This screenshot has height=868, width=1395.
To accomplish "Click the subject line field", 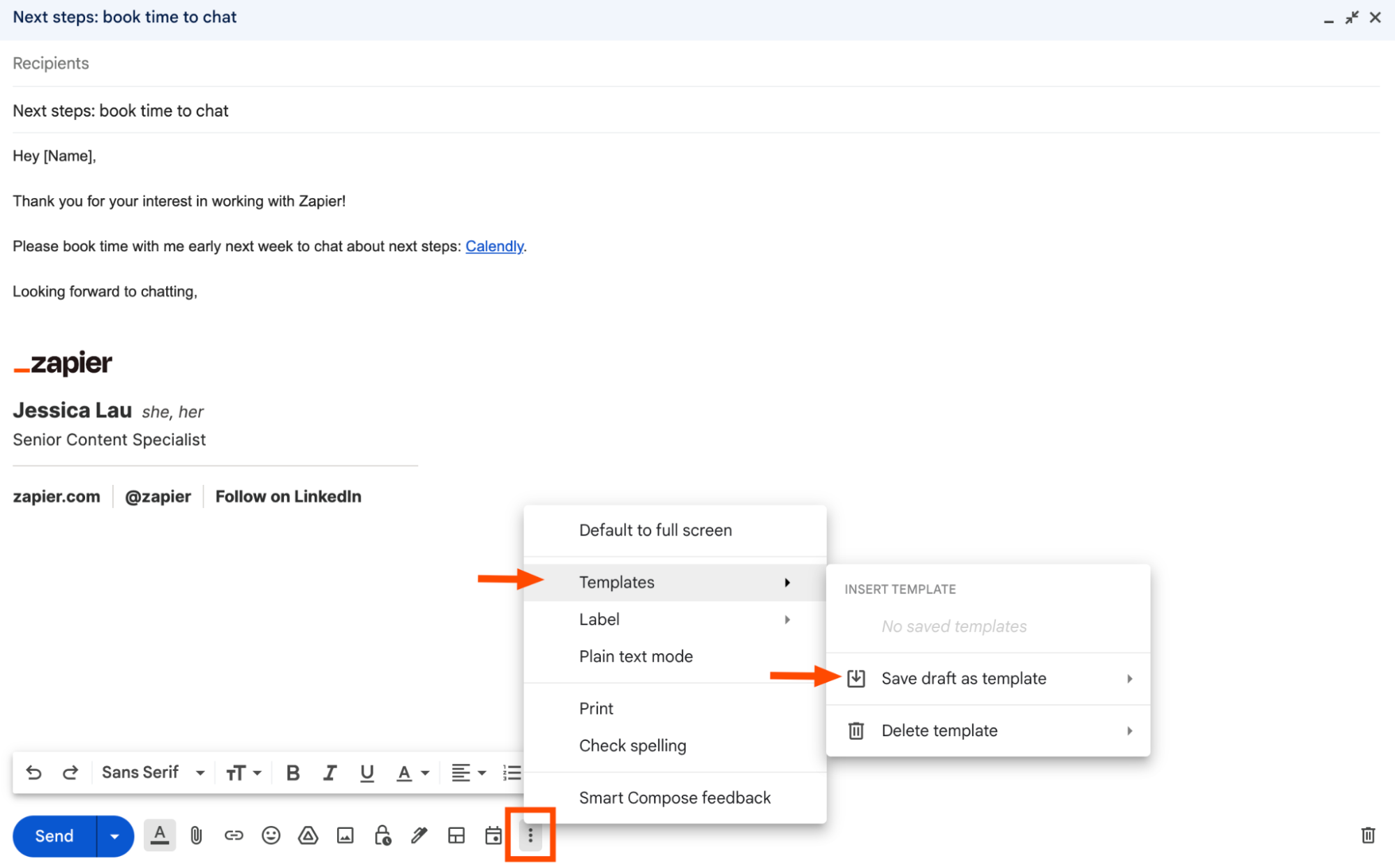I will (x=696, y=111).
